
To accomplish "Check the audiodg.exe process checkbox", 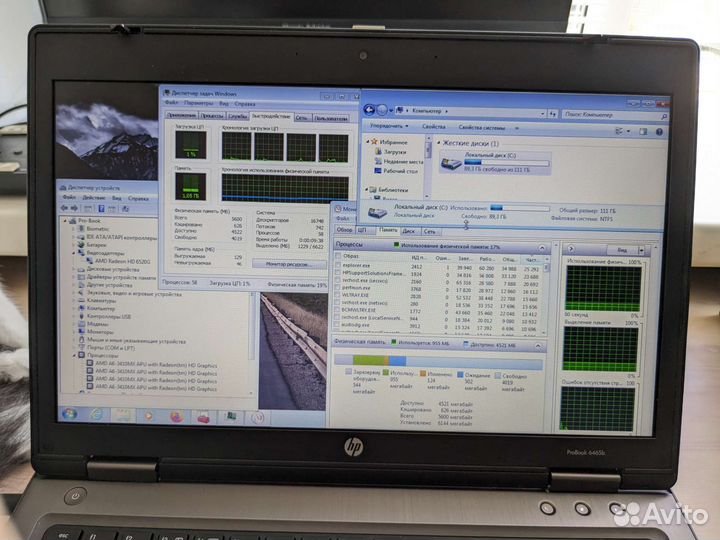I will [x=338, y=324].
